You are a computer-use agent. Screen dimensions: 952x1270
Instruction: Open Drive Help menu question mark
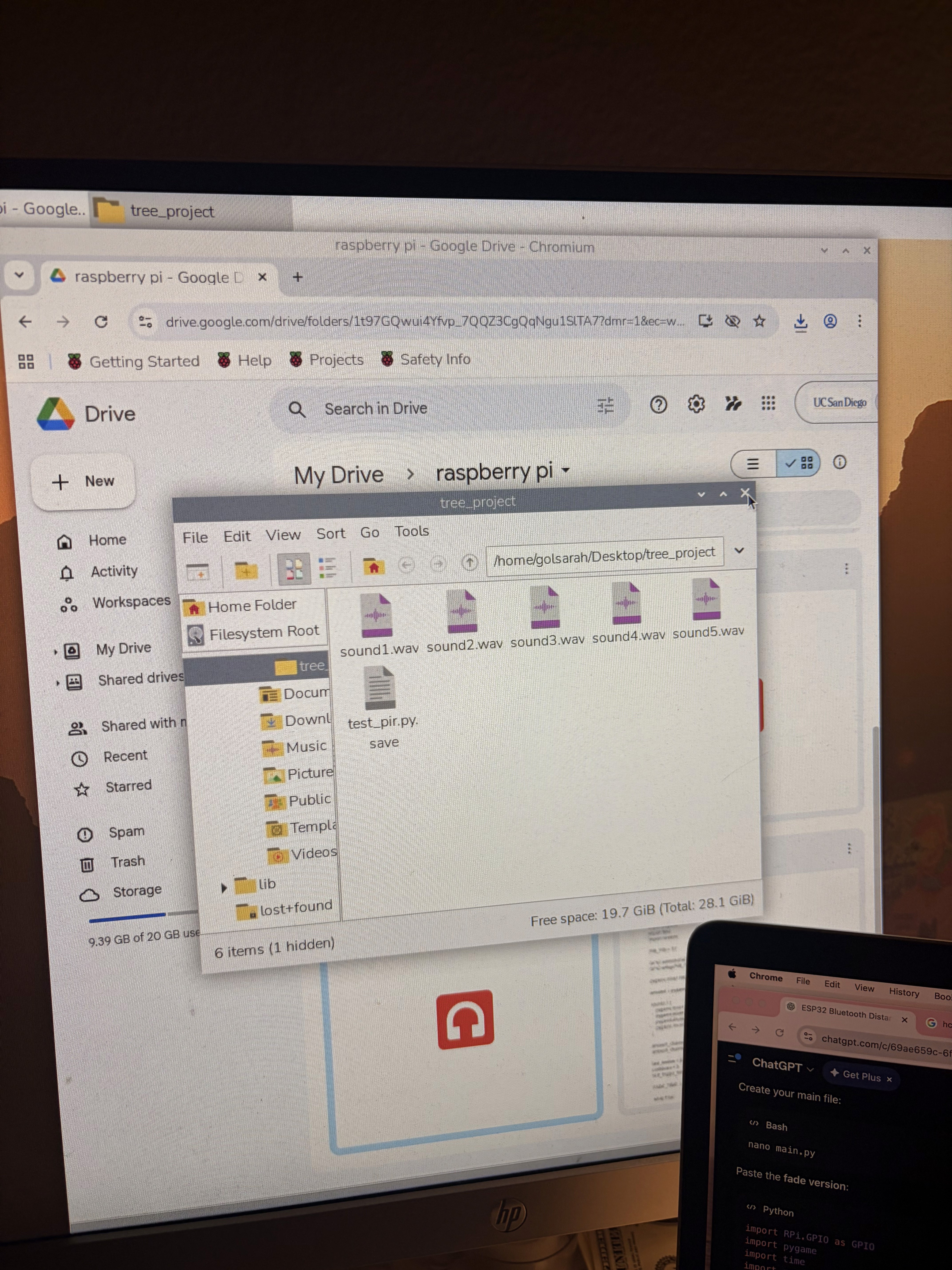click(658, 405)
